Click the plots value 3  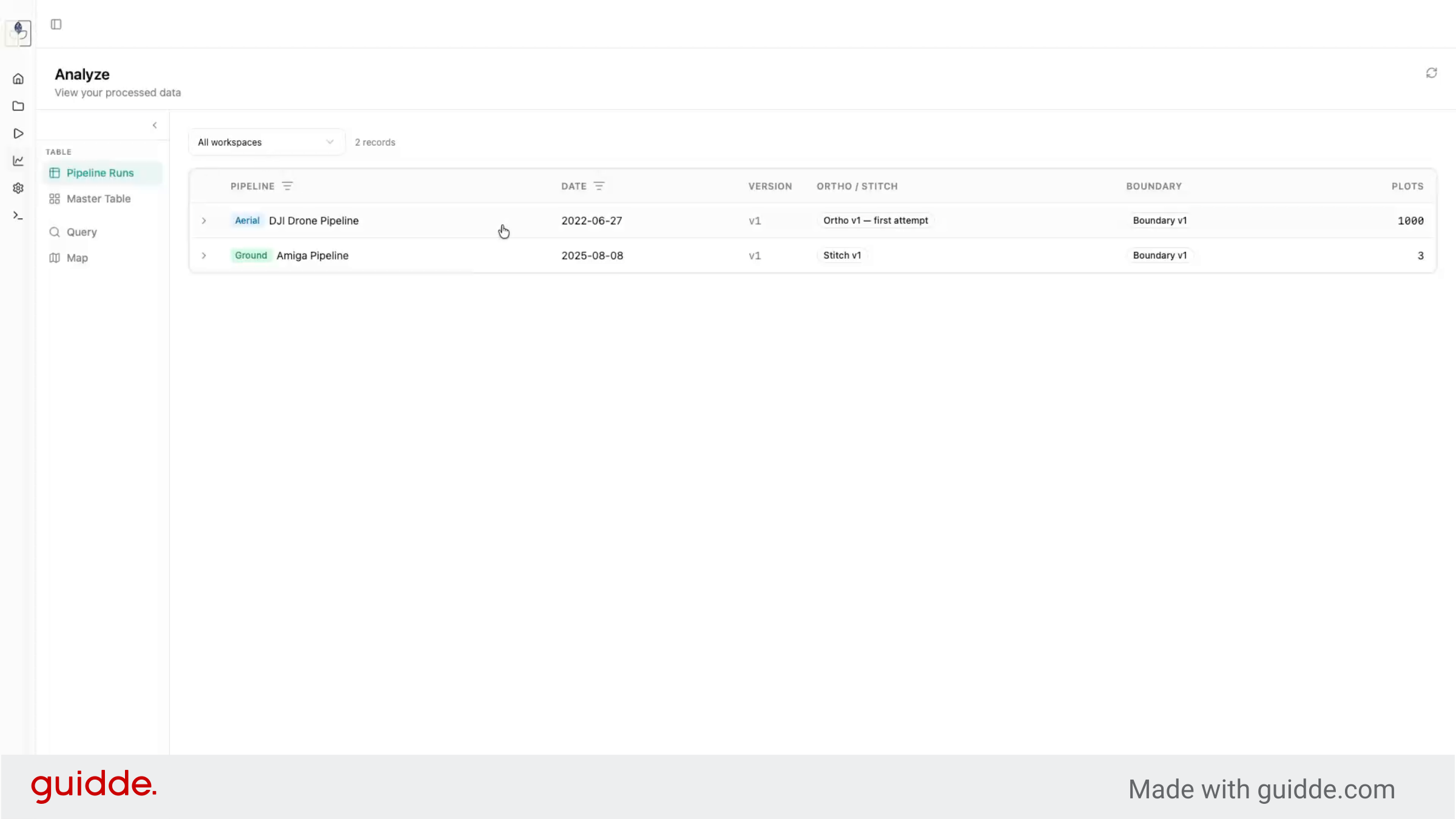[x=1420, y=255]
